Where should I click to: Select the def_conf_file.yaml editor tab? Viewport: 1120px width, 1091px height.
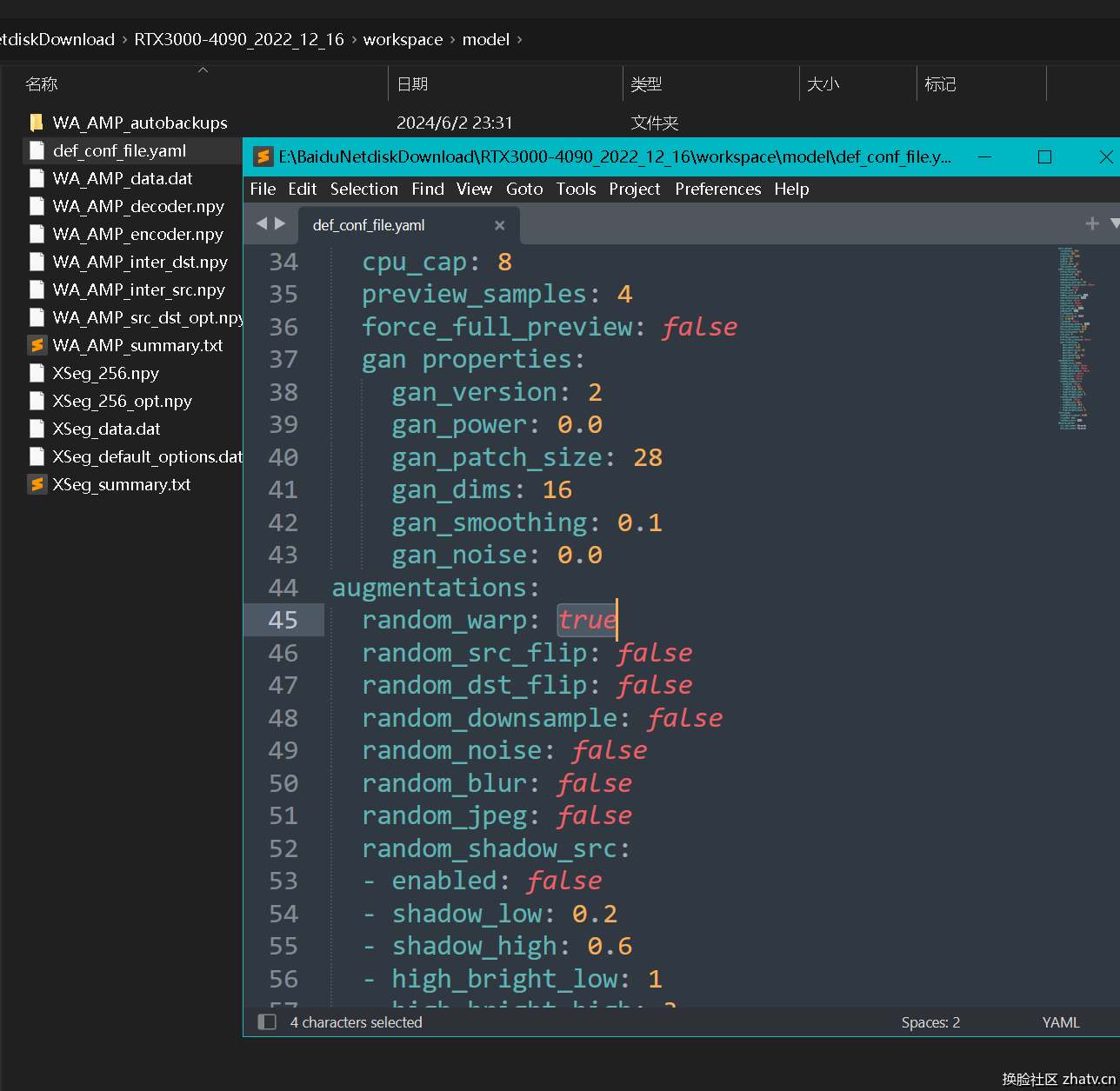coord(409,225)
